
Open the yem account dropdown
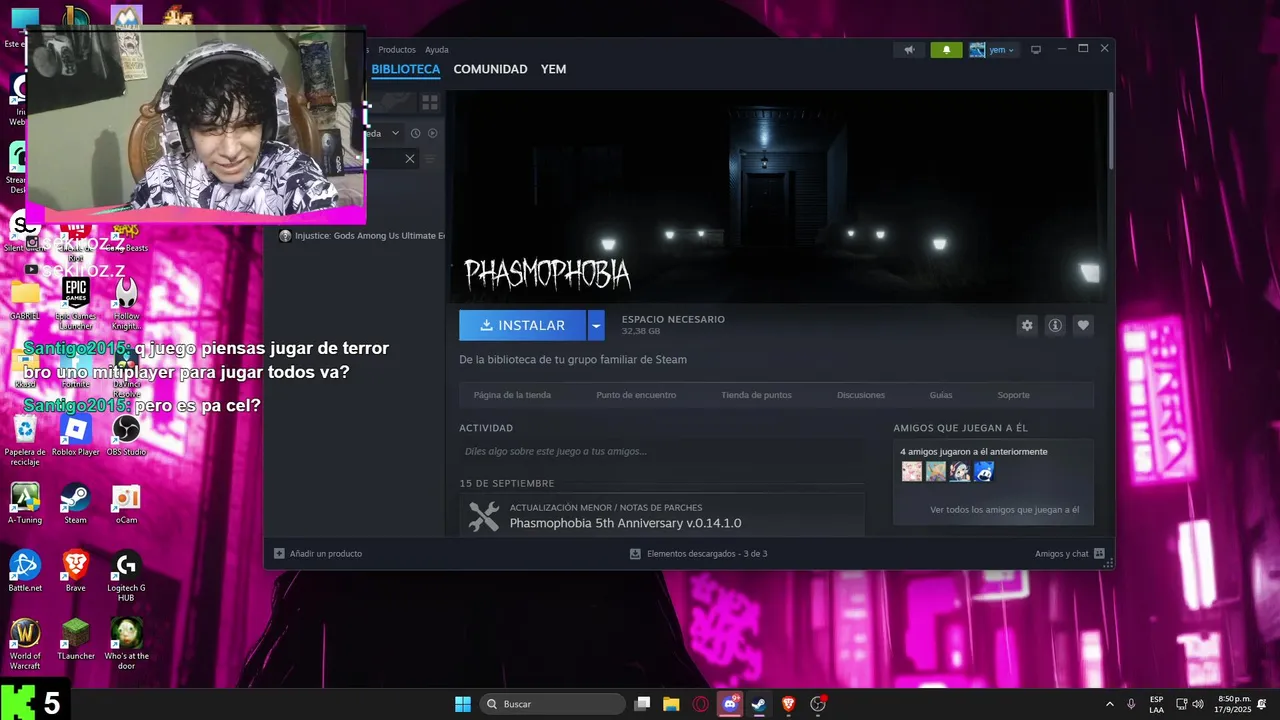[993, 49]
